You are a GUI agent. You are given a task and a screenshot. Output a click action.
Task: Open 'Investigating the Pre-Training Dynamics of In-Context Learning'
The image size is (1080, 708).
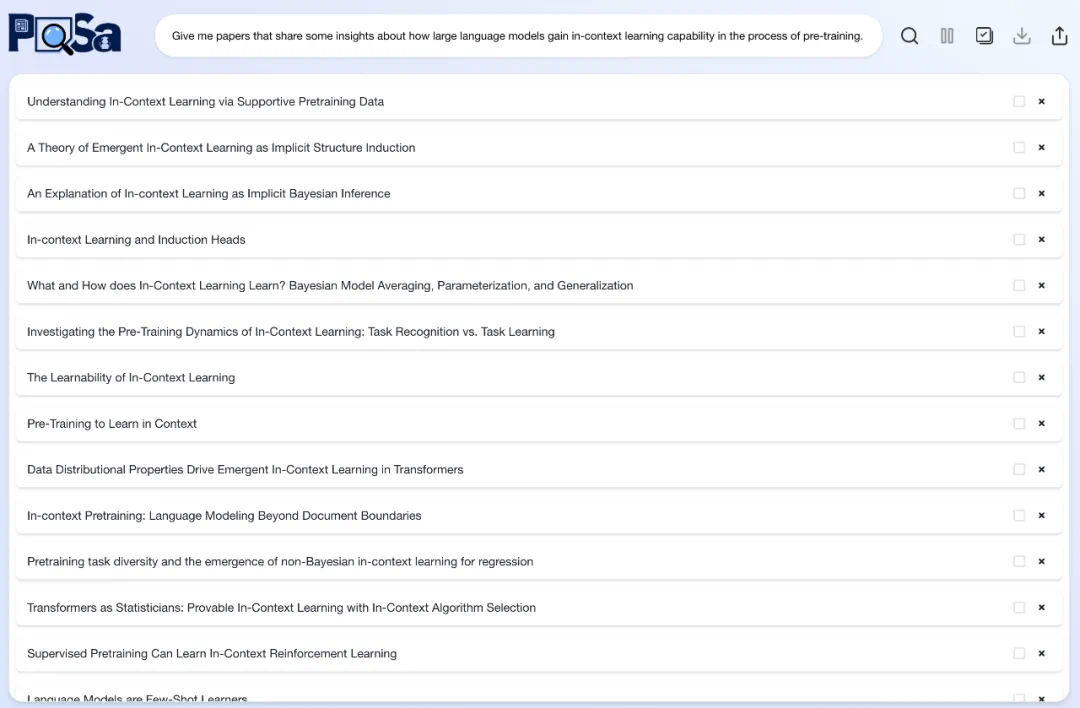click(291, 331)
